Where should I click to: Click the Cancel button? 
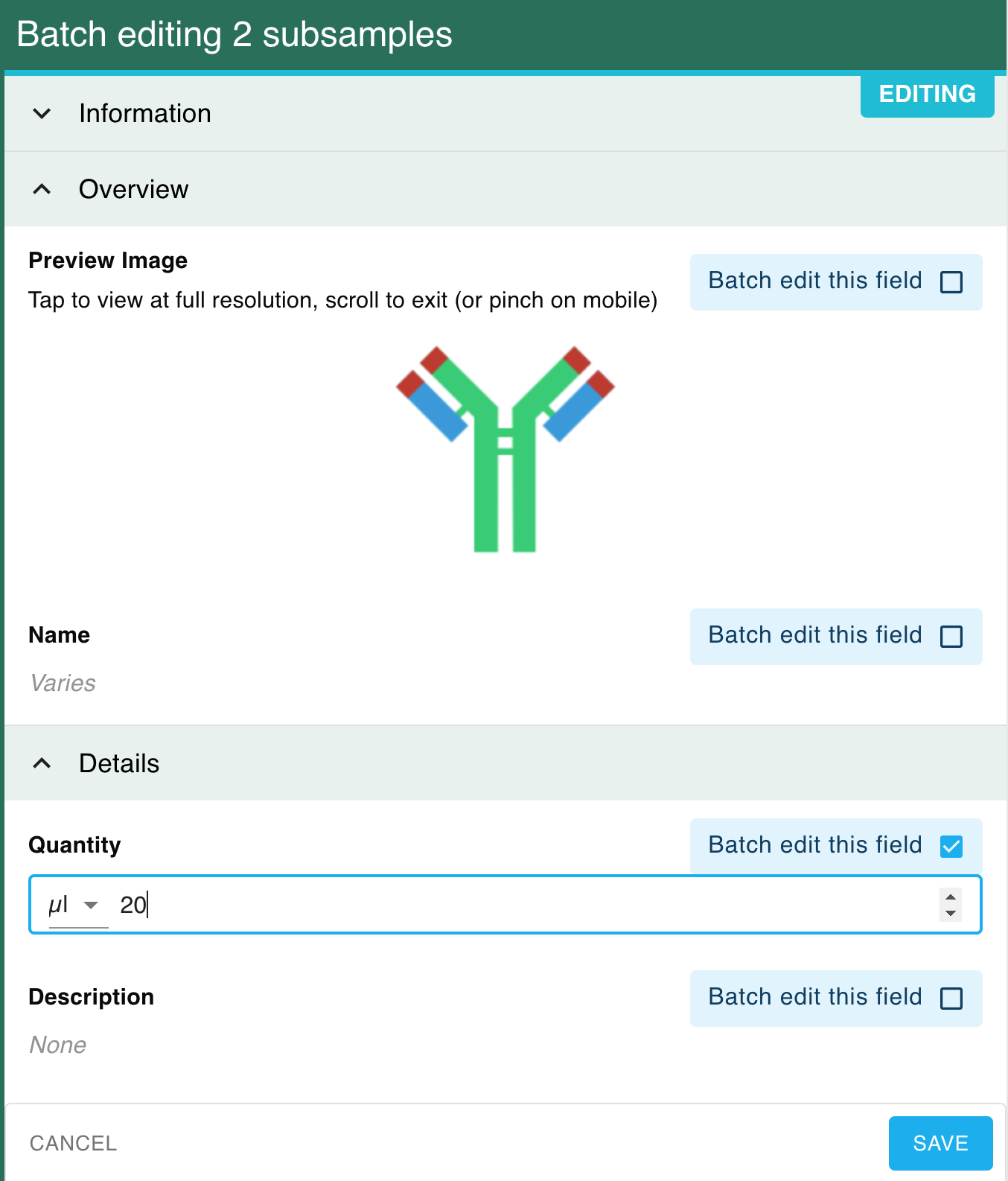click(x=73, y=1143)
